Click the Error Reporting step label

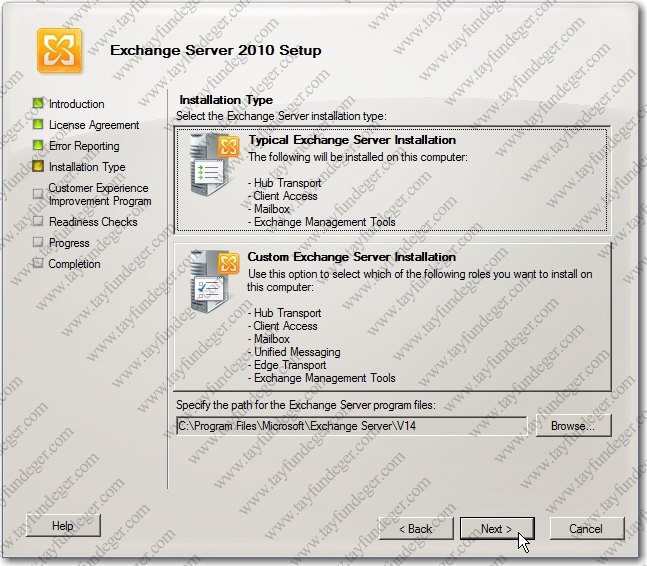click(84, 146)
